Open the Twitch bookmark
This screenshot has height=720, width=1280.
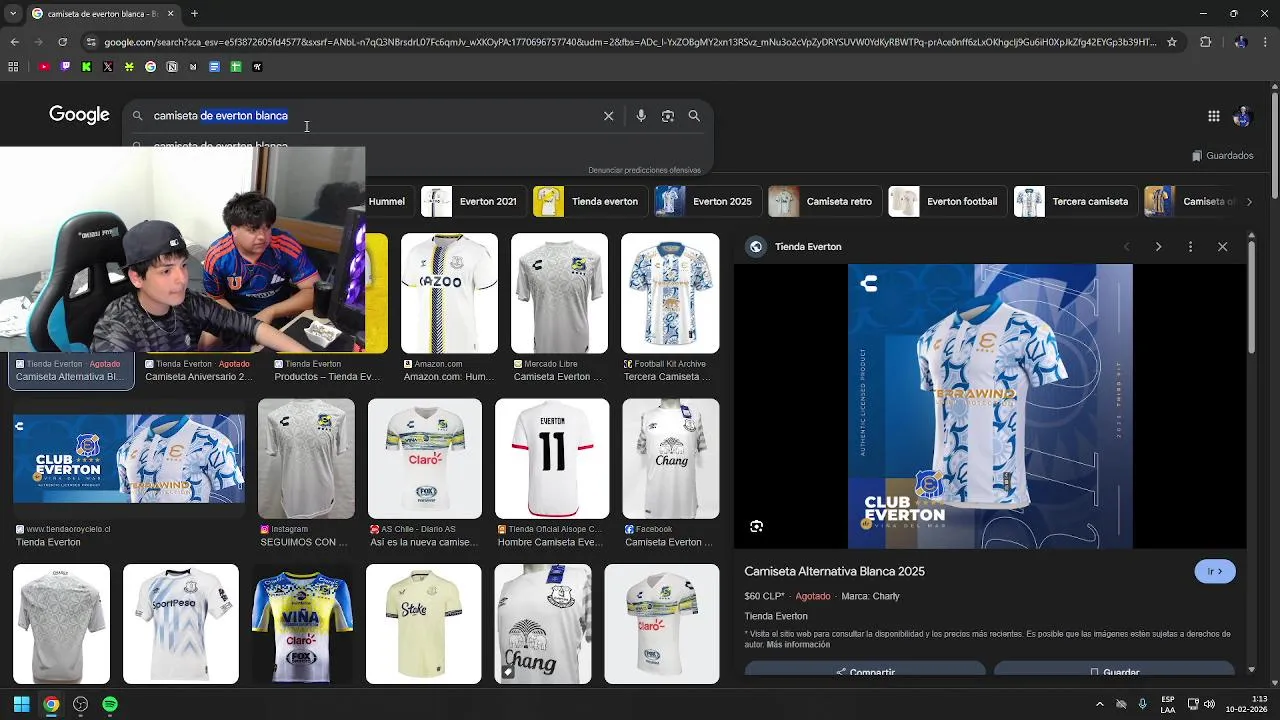[65, 67]
